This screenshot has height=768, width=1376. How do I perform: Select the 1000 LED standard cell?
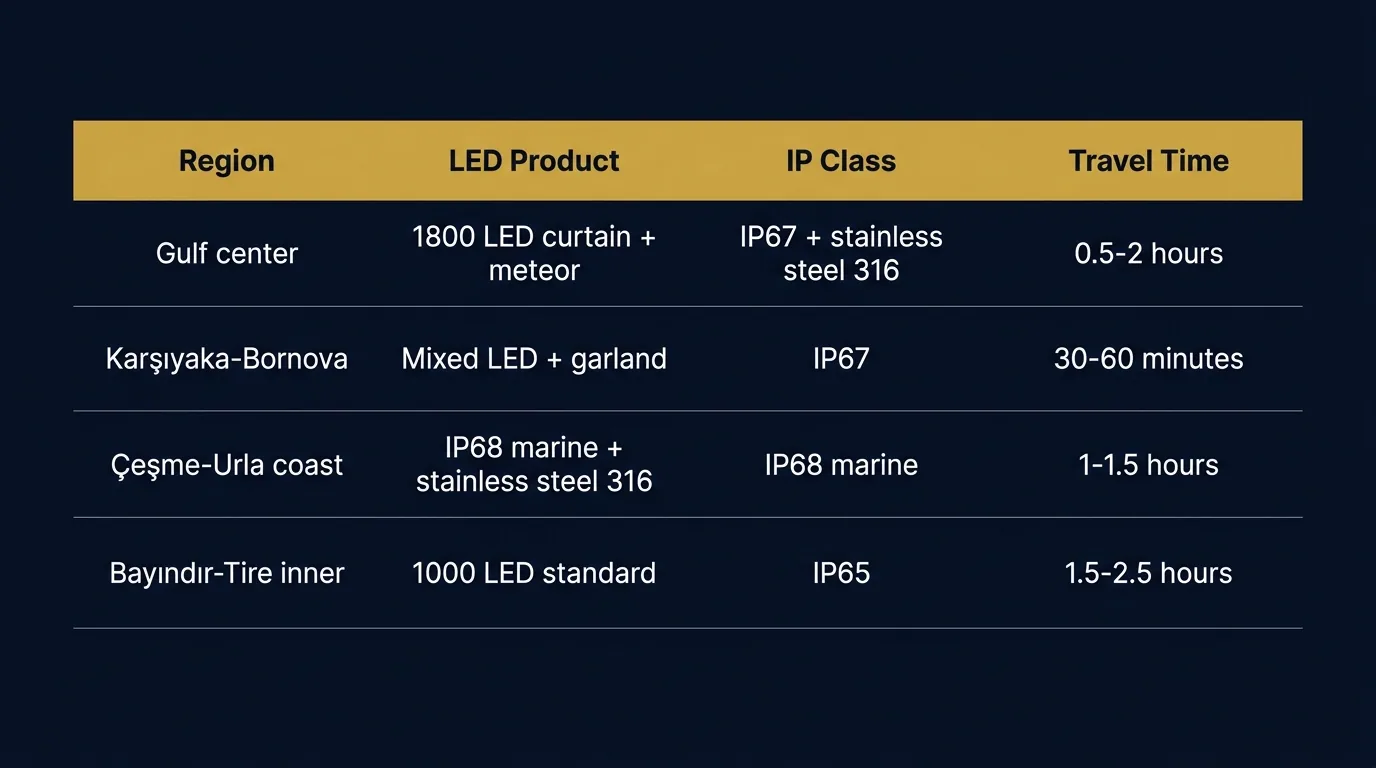[x=534, y=573]
